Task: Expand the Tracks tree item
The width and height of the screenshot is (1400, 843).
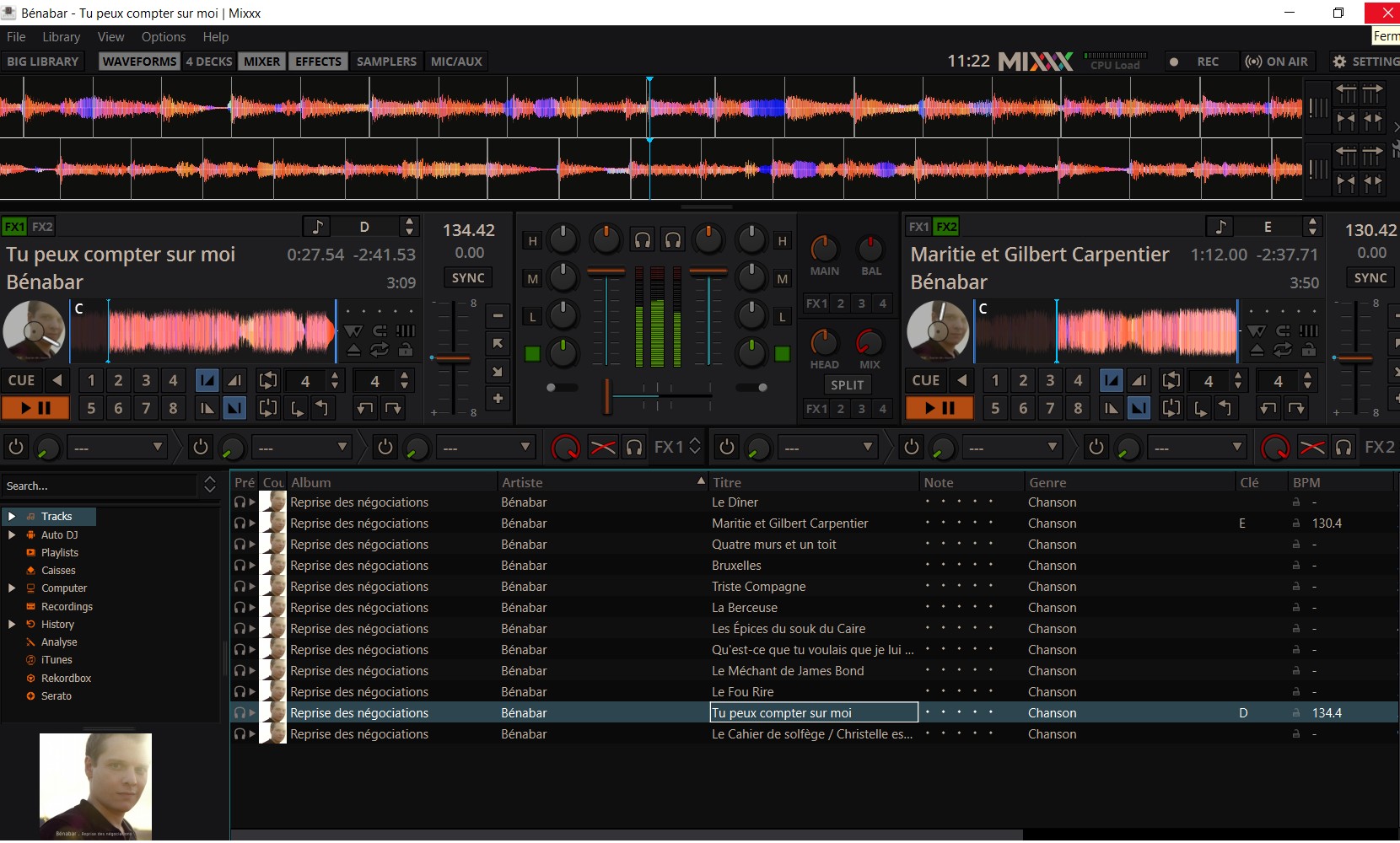Action: tap(12, 516)
